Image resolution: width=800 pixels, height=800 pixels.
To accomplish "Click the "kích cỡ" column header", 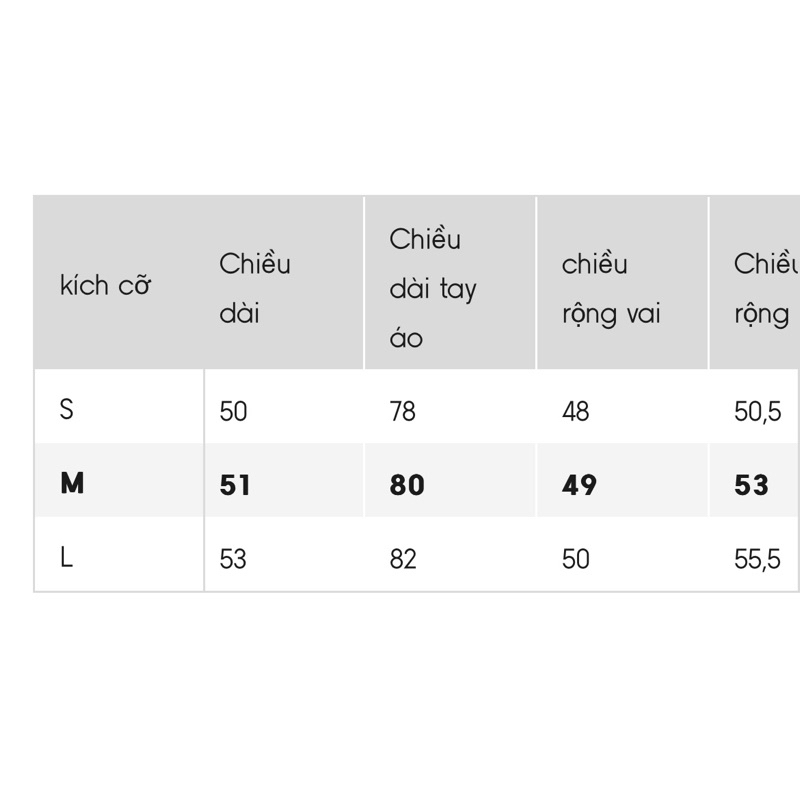I will pos(105,286).
